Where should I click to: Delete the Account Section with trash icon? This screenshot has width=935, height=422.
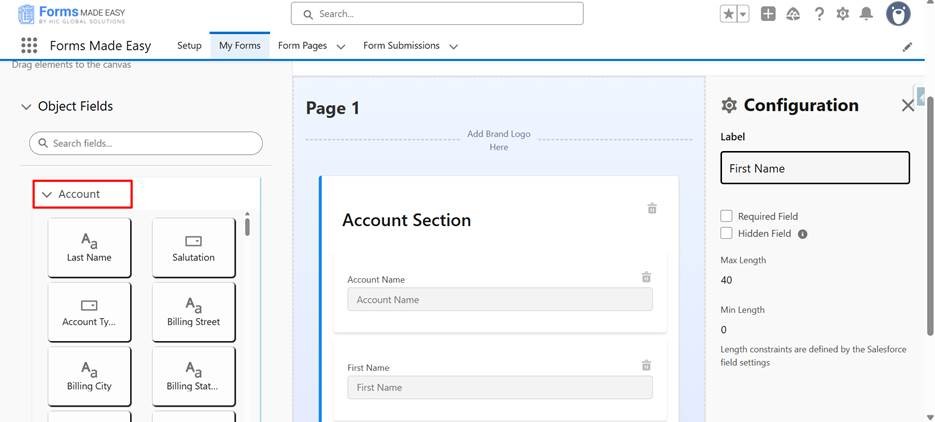coord(652,208)
